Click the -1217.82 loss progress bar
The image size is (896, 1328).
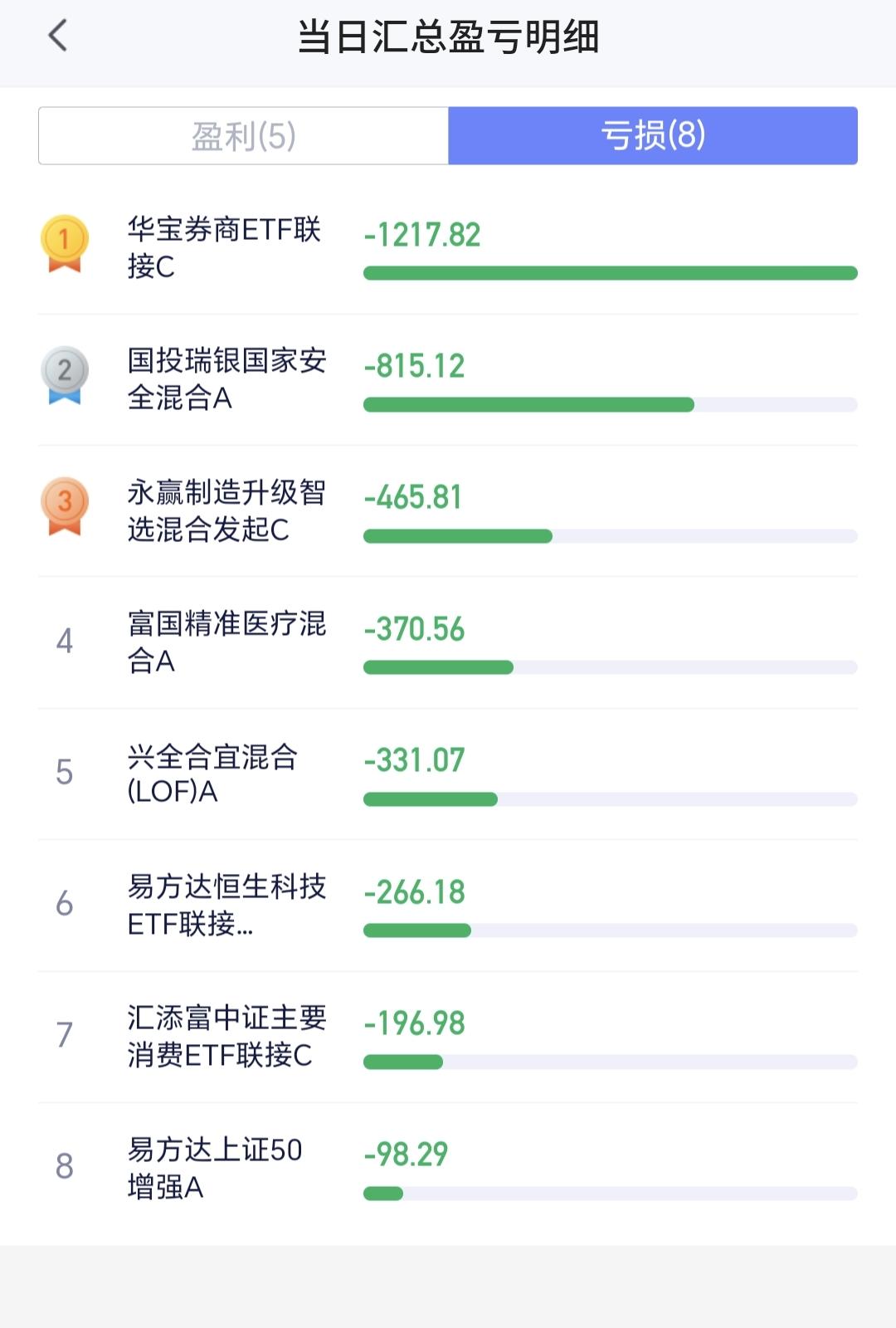(x=611, y=273)
